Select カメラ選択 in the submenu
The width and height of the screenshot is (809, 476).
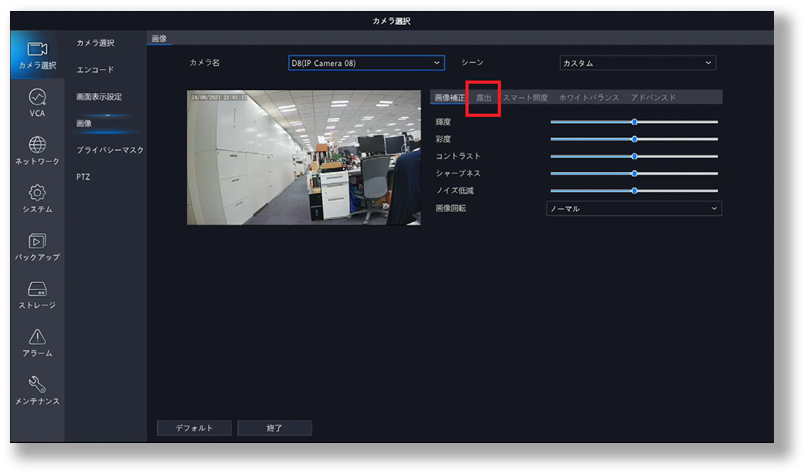pyautogui.click(x=95, y=43)
